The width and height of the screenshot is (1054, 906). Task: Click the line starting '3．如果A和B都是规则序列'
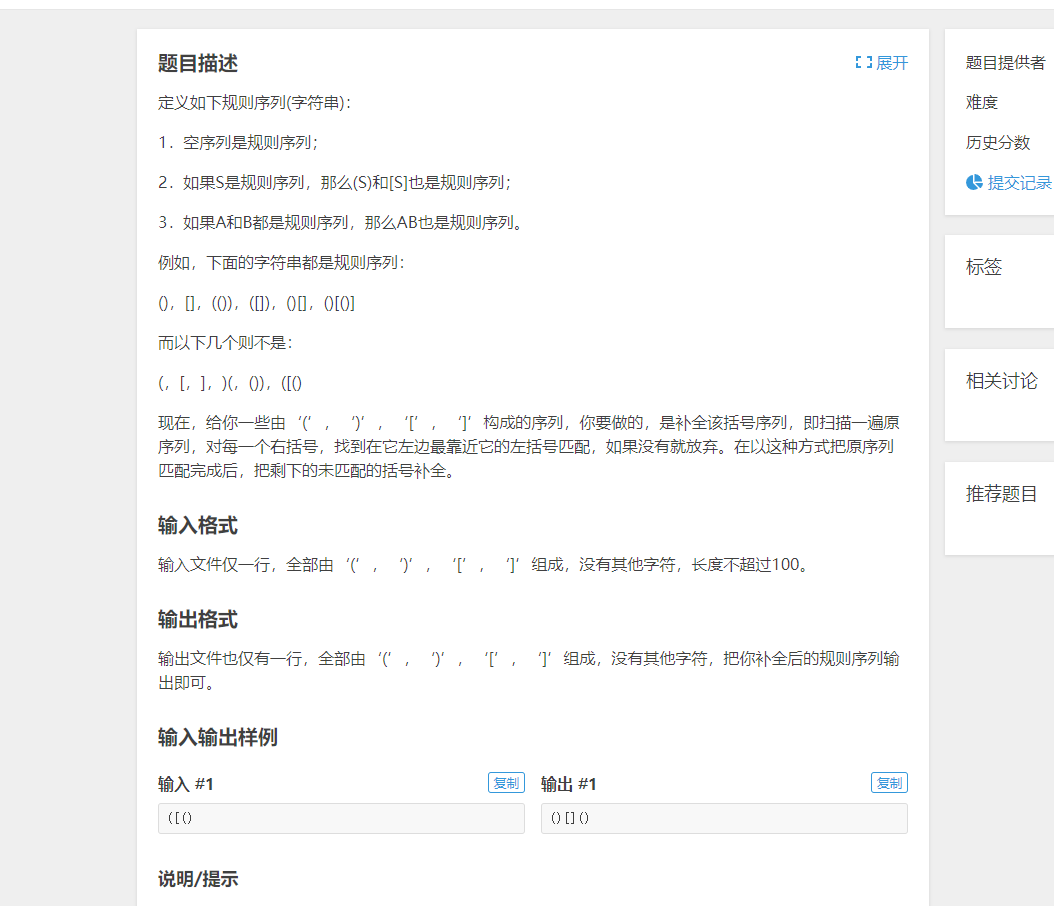point(341,222)
